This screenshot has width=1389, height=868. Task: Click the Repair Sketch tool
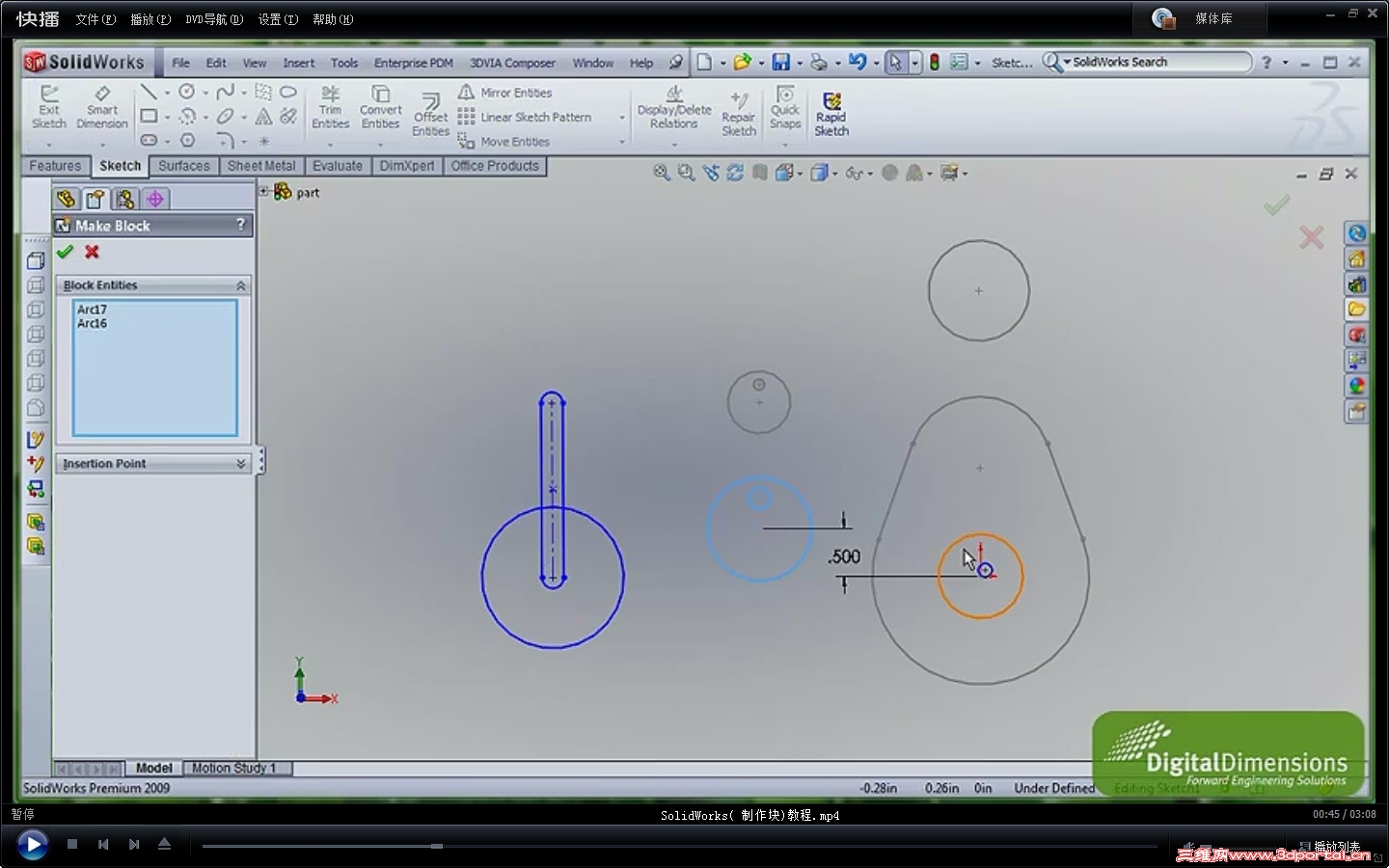point(739,114)
